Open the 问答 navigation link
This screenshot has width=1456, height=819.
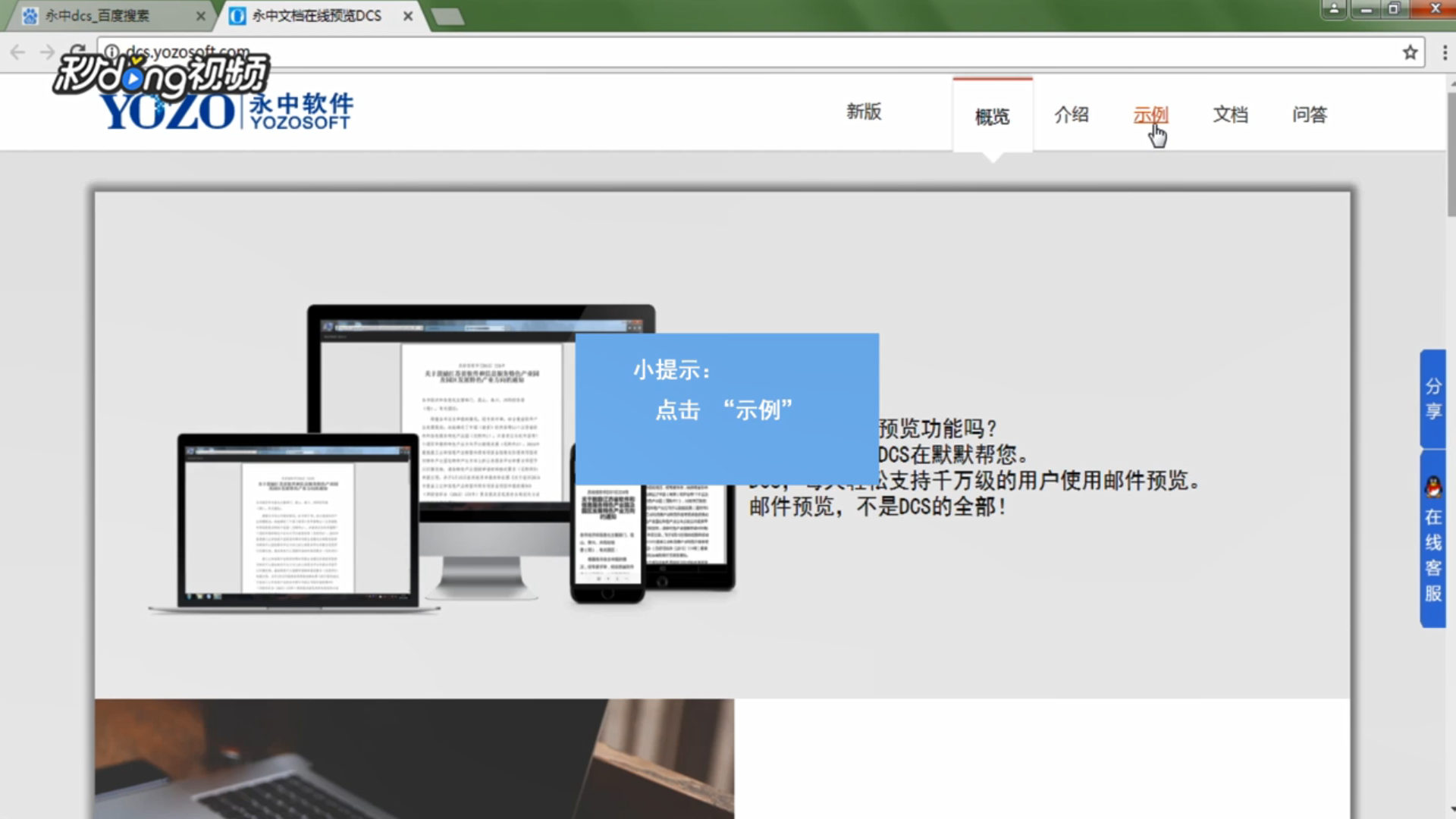[x=1310, y=115]
